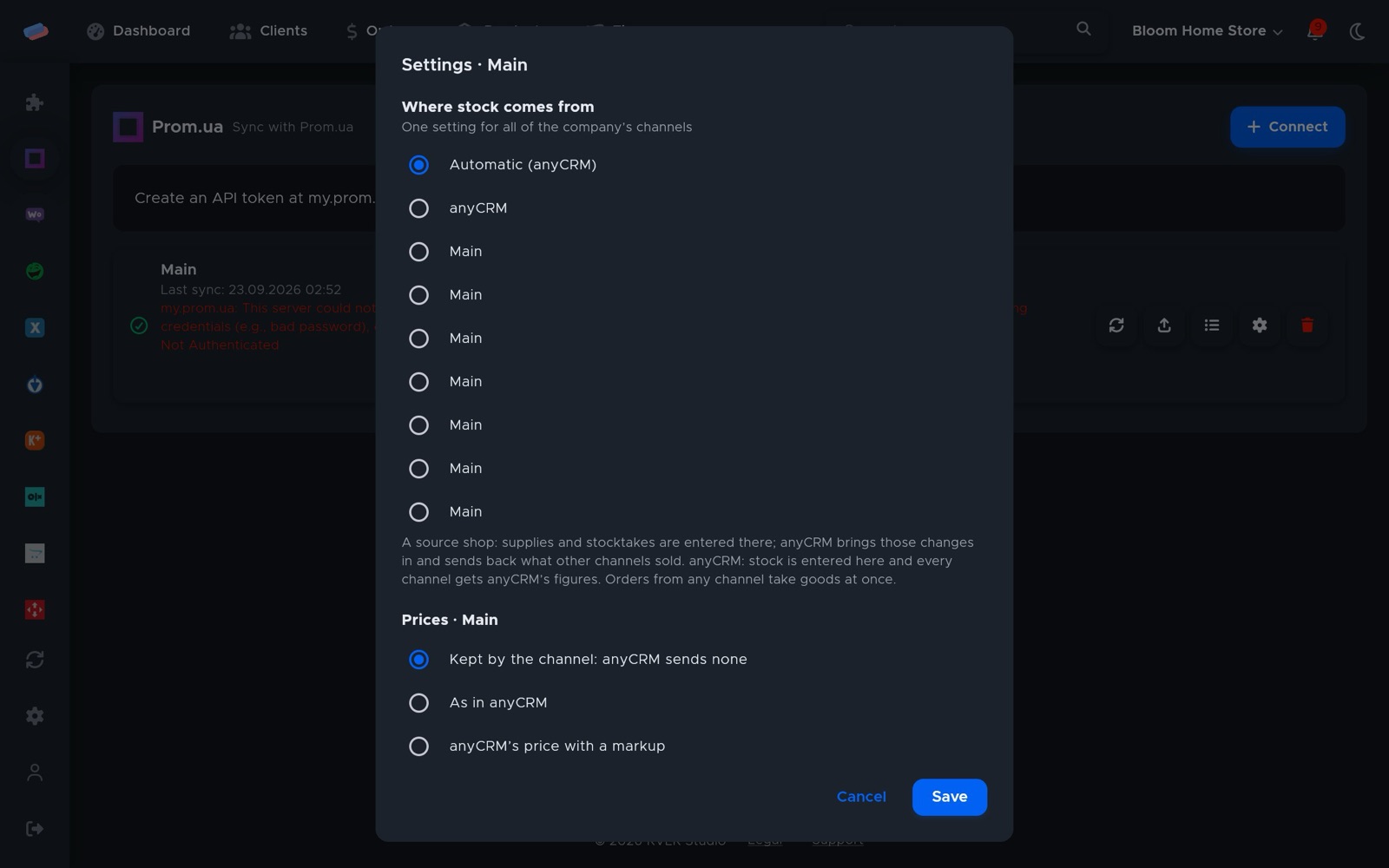Open the grey square integration icon in sidebar
Image resolution: width=1389 pixels, height=868 pixels.
[35, 553]
